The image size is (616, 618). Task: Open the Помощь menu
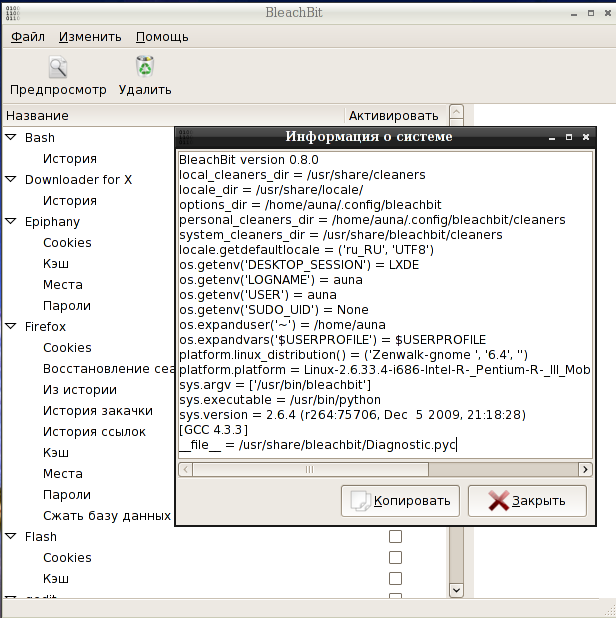pyautogui.click(x=162, y=37)
